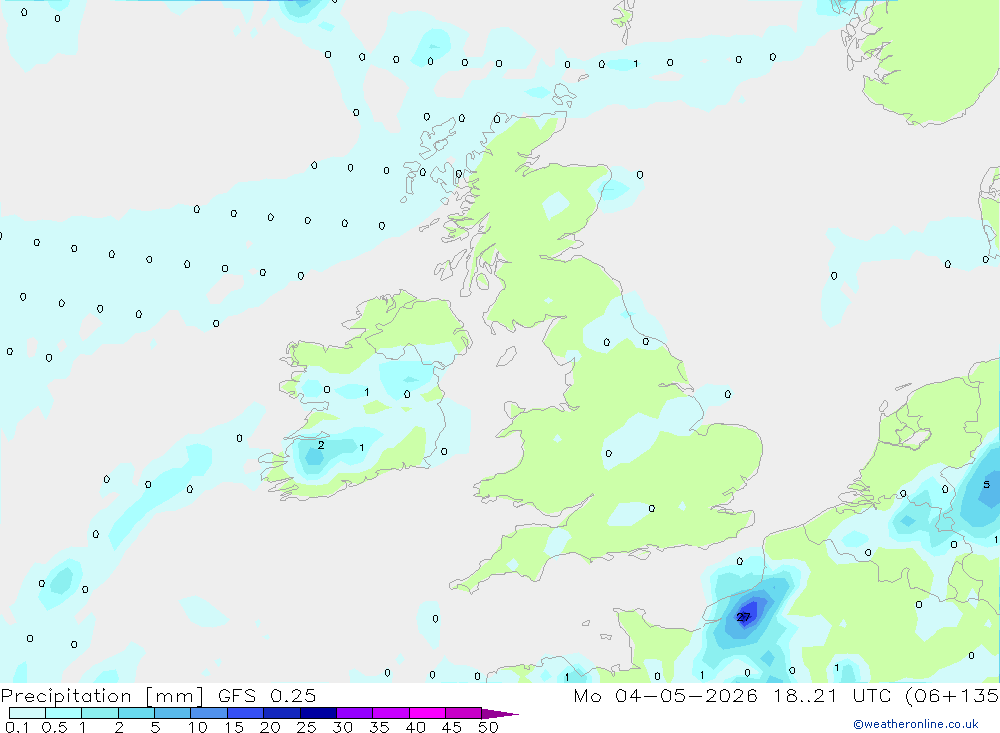Click the 'Mo 04-05-2026' date text
This screenshot has height=733, width=1000.
pyautogui.click(x=666, y=695)
